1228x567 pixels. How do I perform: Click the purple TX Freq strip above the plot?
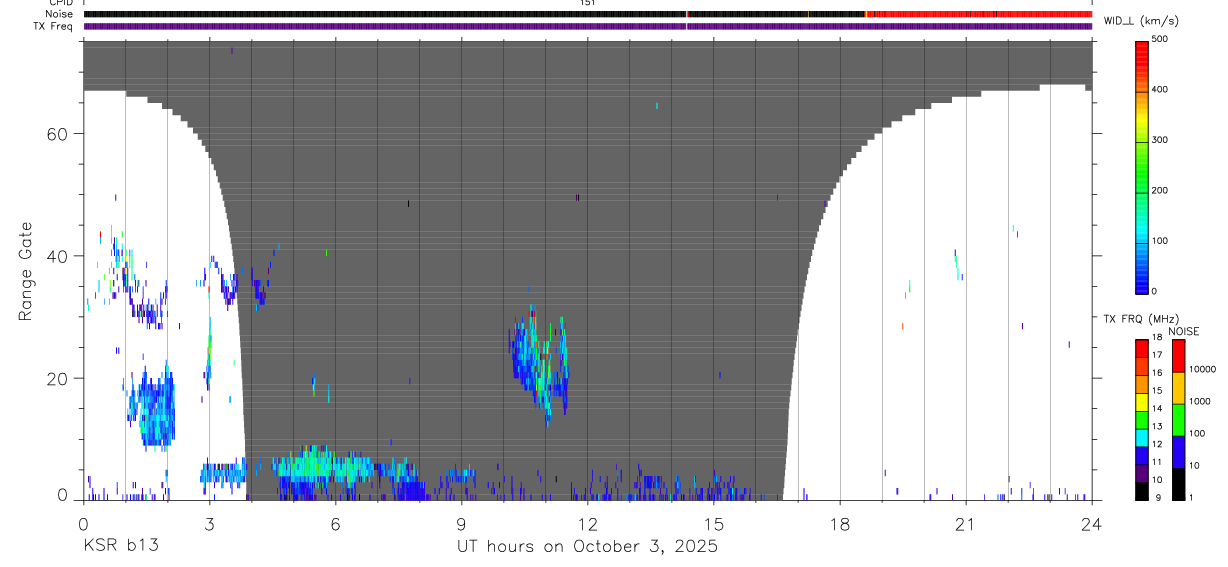click(x=588, y=26)
